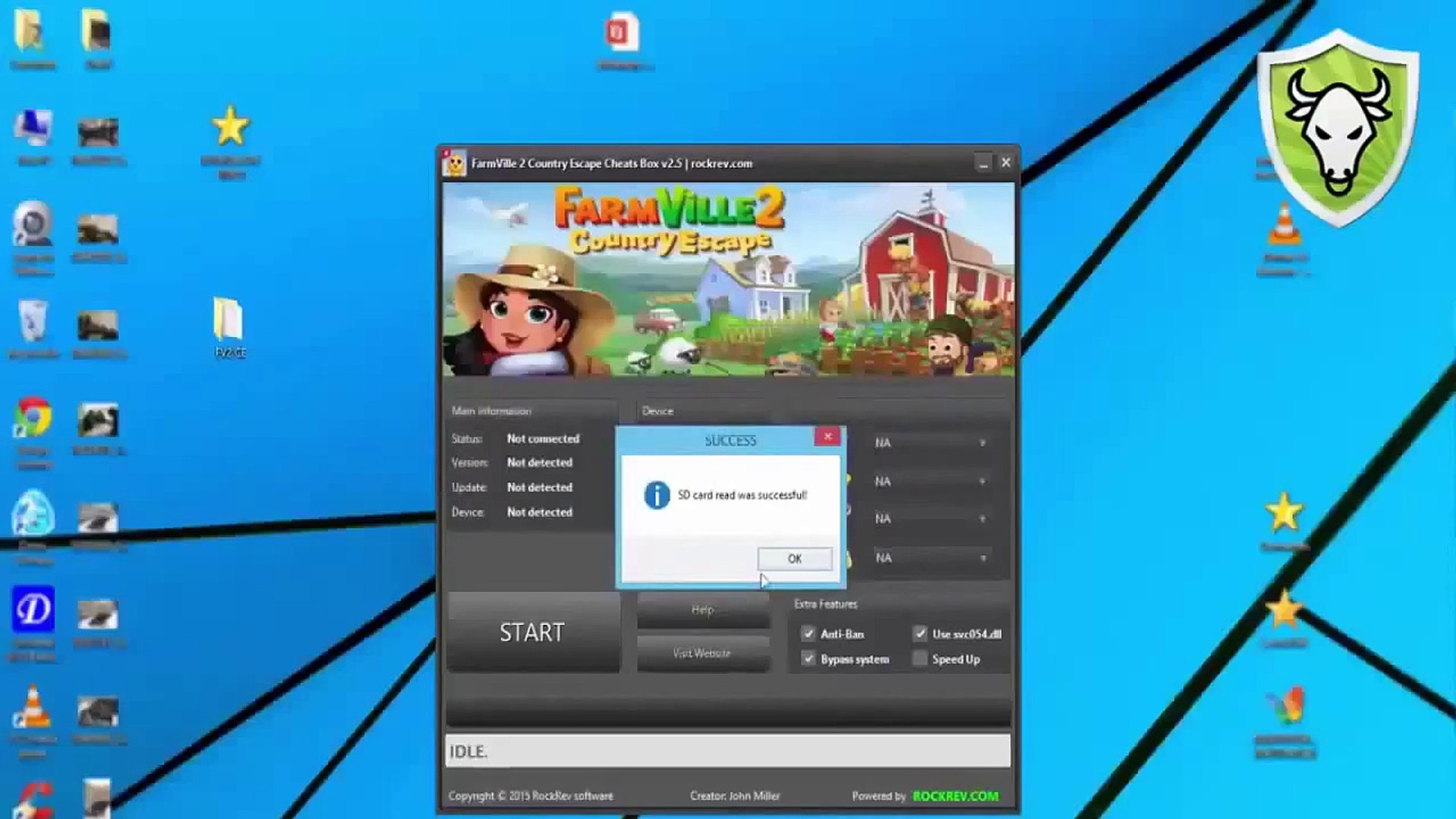Close the SUCCESS dialog with the red X
The width and height of the screenshot is (1456, 819).
[x=827, y=436]
